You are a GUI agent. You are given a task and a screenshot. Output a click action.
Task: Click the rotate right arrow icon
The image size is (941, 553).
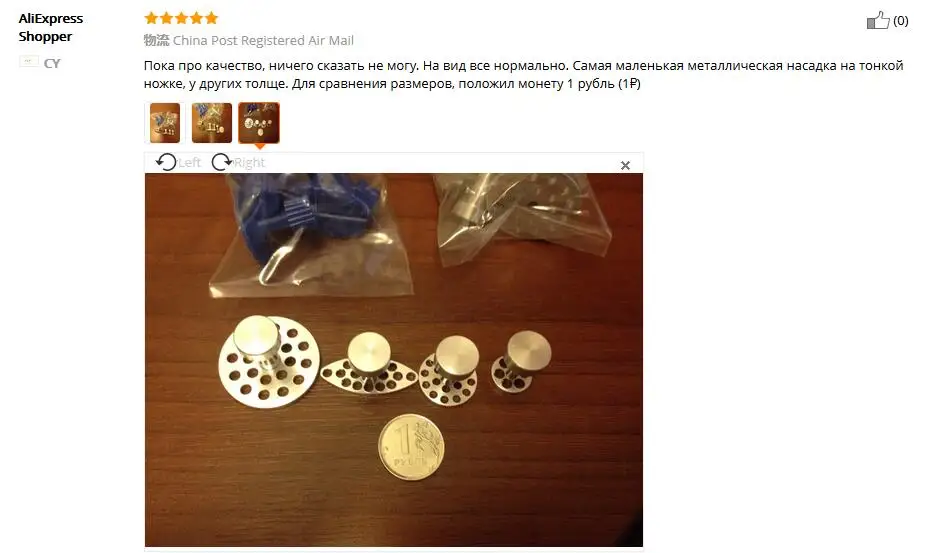point(221,162)
